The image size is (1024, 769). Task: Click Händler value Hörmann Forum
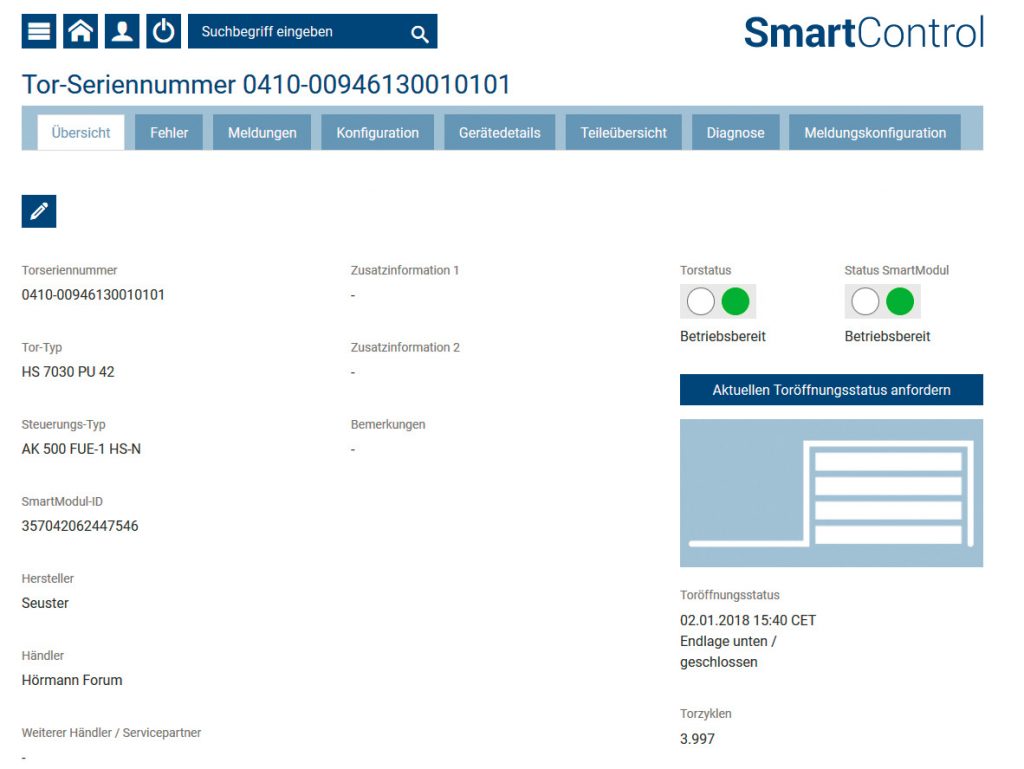pyautogui.click(x=72, y=680)
